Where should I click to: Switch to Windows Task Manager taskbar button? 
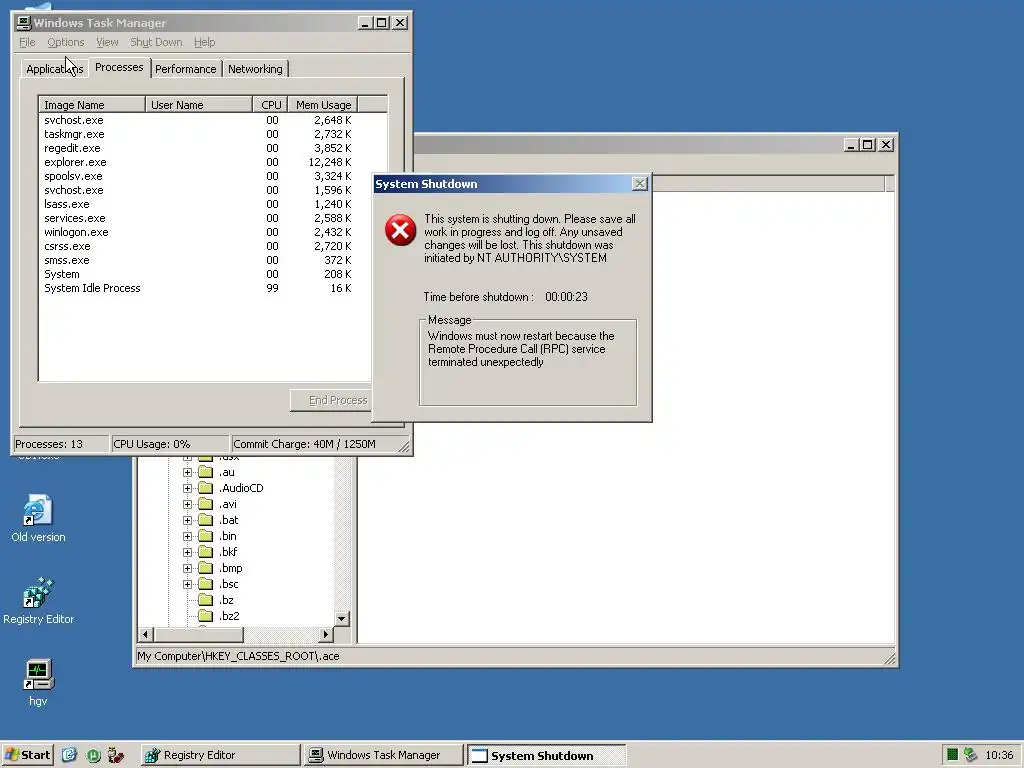(x=383, y=755)
